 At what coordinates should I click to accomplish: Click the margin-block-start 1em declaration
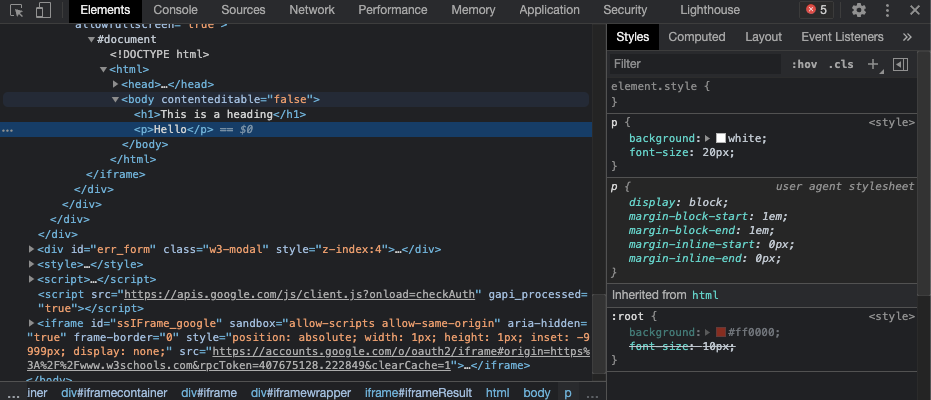709,217
